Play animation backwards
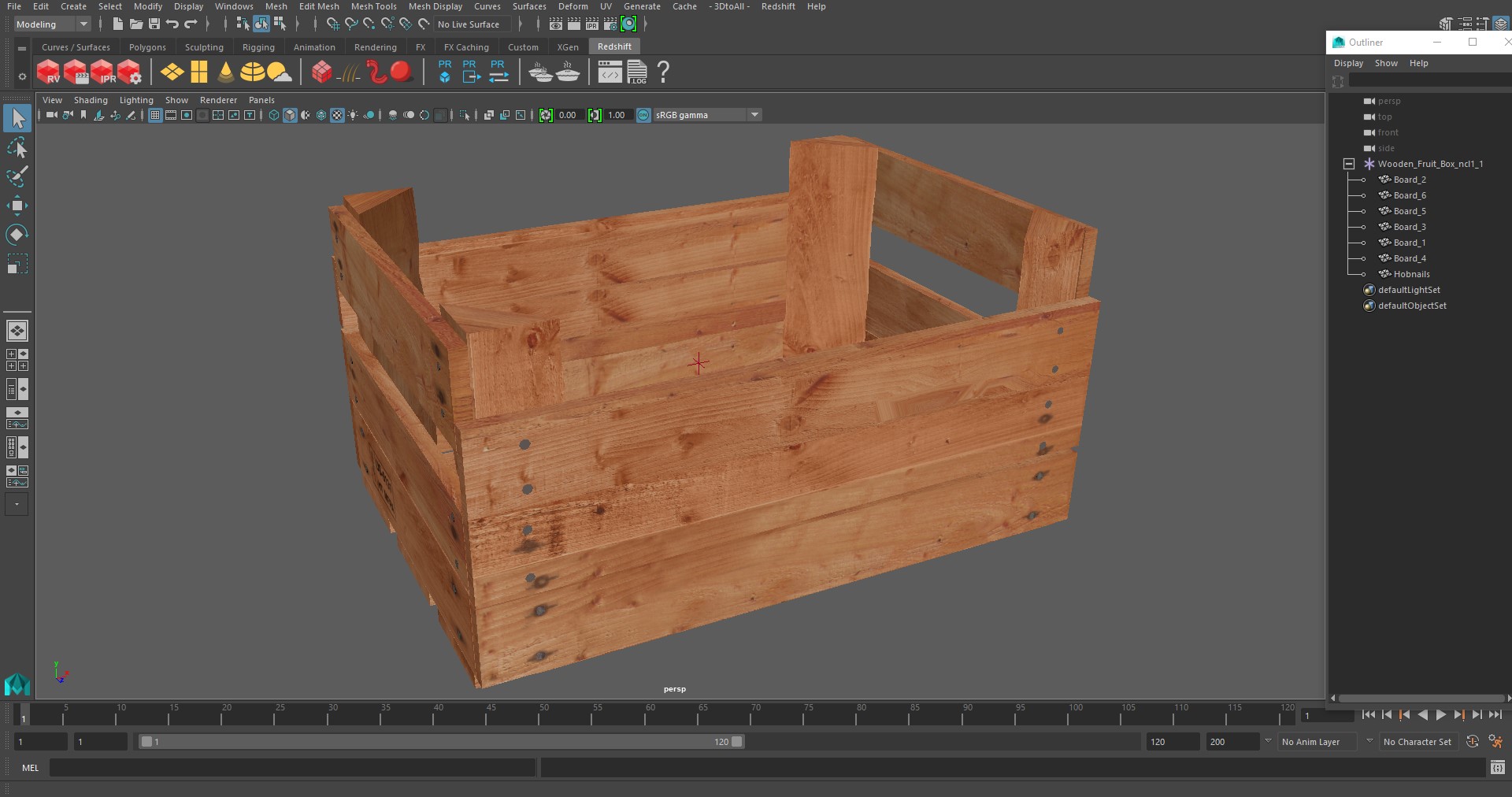 [x=1423, y=715]
